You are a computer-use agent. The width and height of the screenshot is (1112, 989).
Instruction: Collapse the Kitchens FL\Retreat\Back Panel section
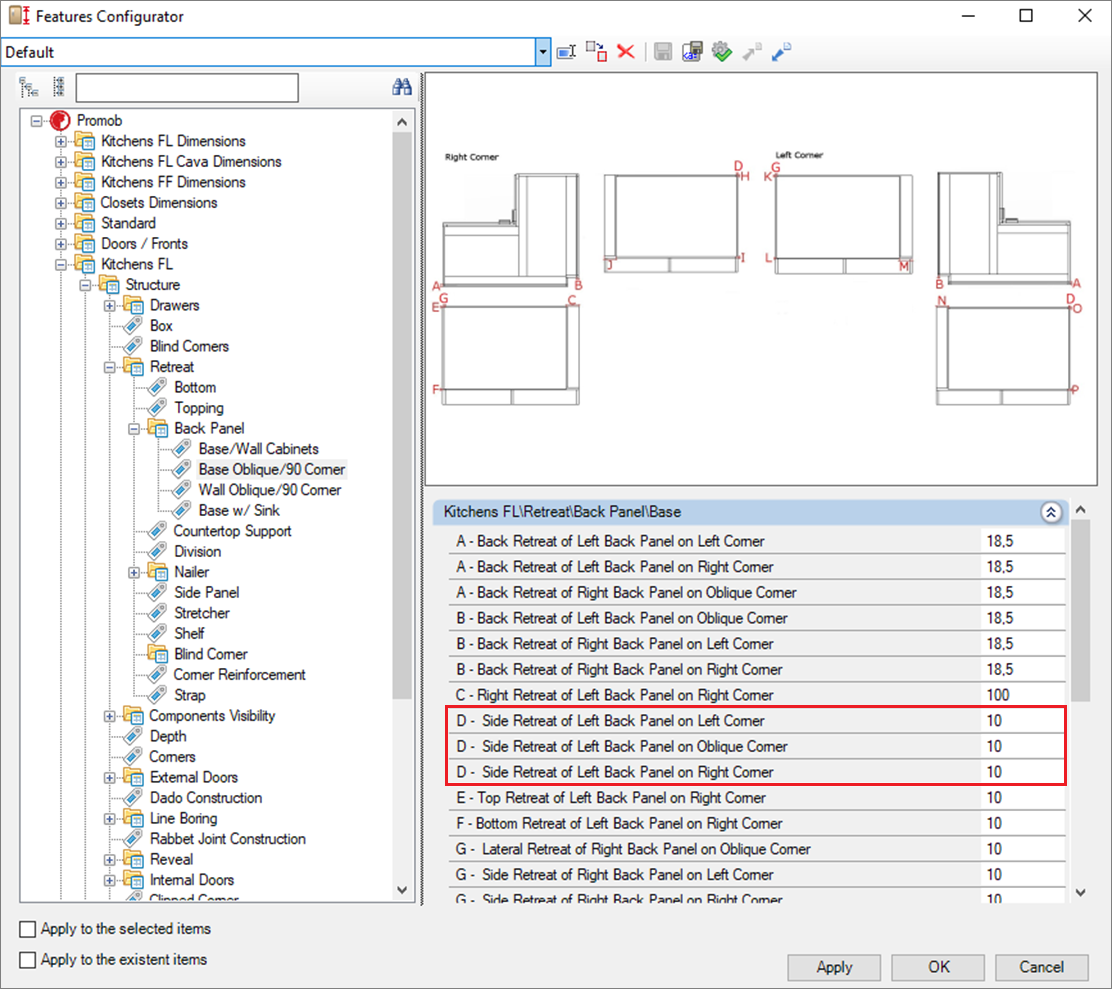tap(1051, 512)
